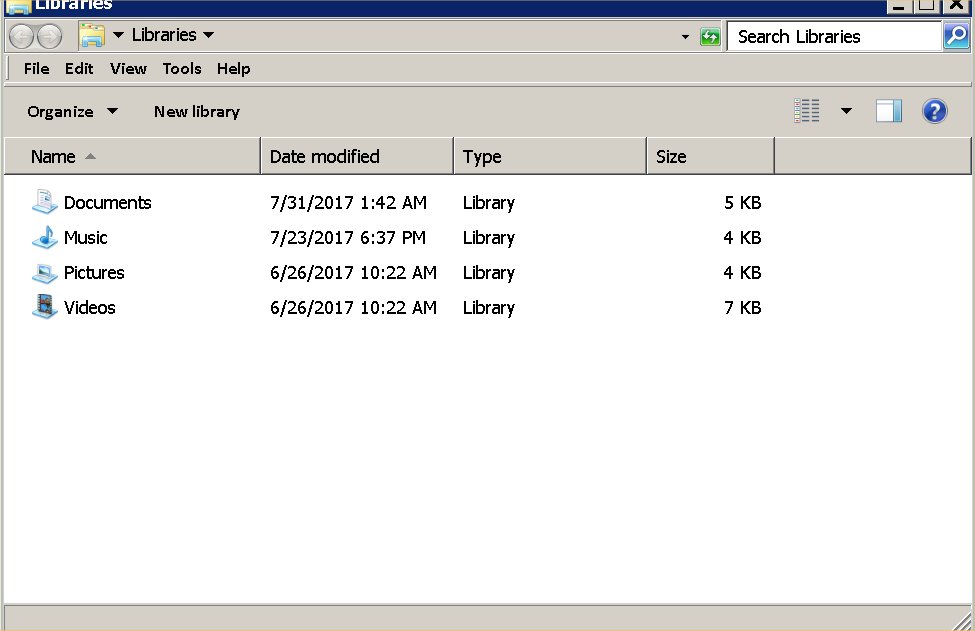Refresh the view with the address bar icon

[710, 35]
